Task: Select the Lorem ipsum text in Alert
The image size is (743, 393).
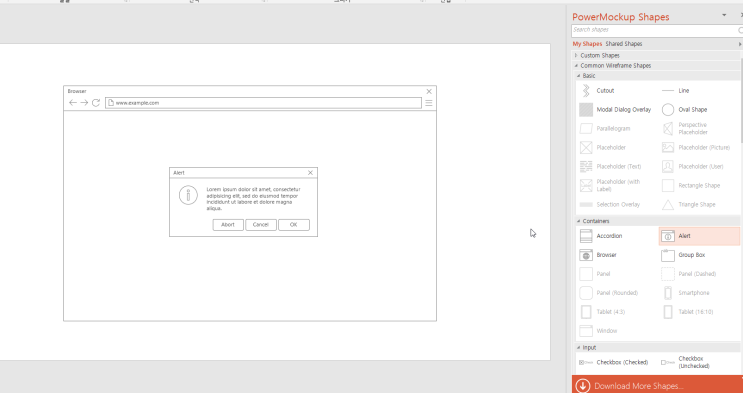Action: 254,199
